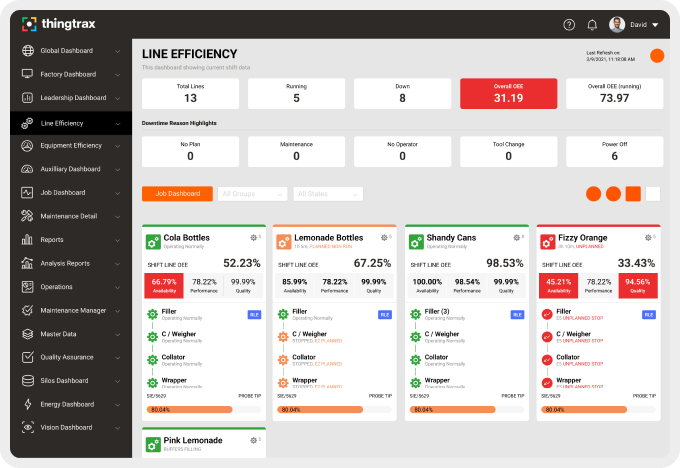Click the Job Dashboard button
The image size is (680, 468).
click(177, 194)
